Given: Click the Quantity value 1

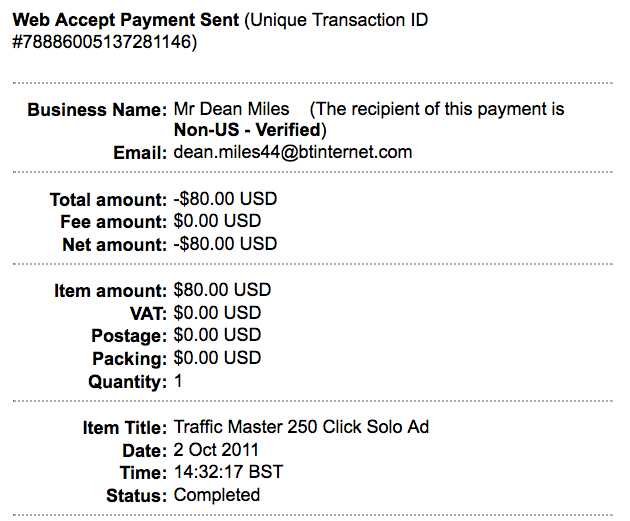Looking at the screenshot, I should coord(179,381).
